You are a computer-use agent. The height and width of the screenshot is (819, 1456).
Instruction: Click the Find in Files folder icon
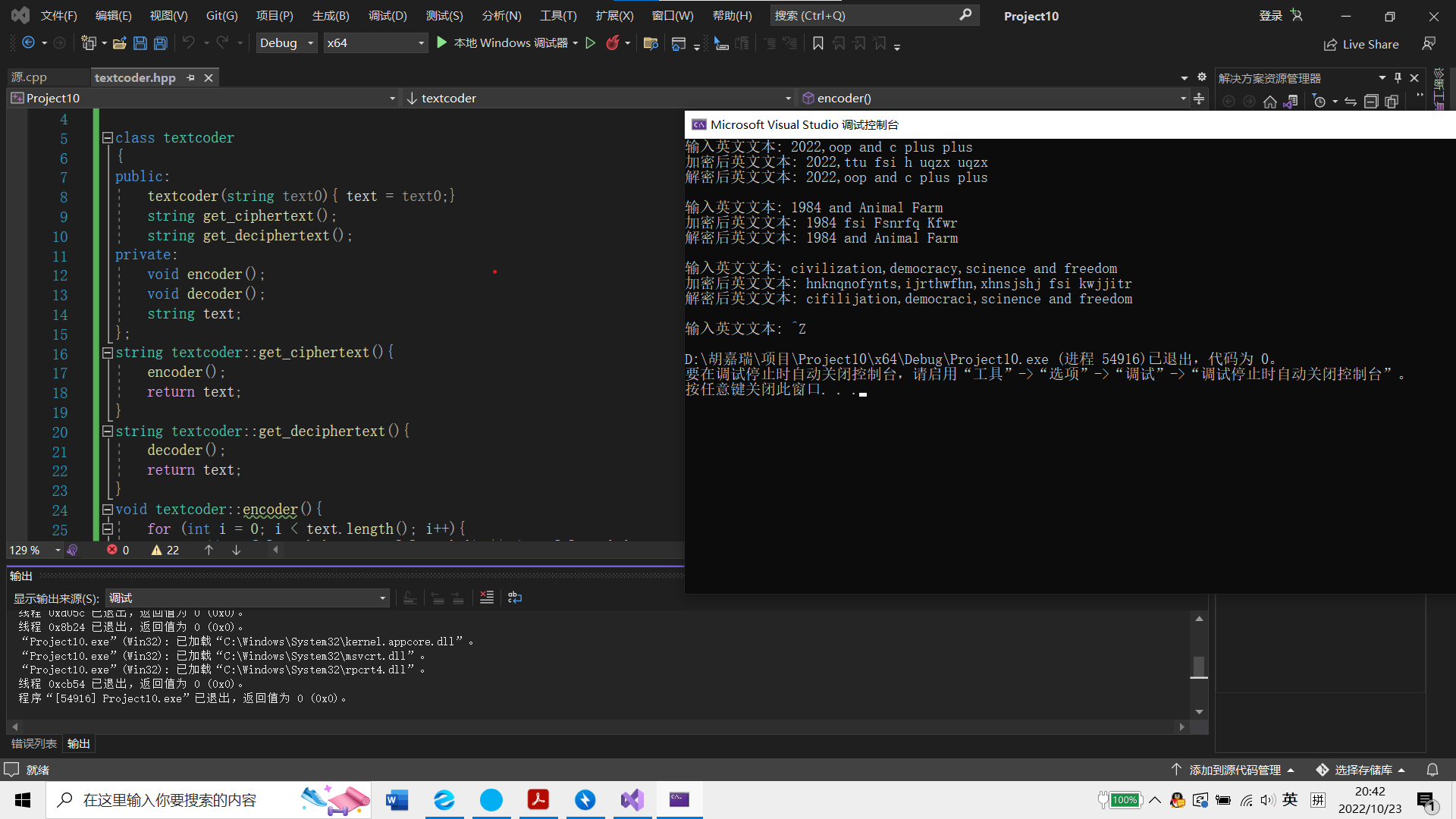(x=650, y=43)
